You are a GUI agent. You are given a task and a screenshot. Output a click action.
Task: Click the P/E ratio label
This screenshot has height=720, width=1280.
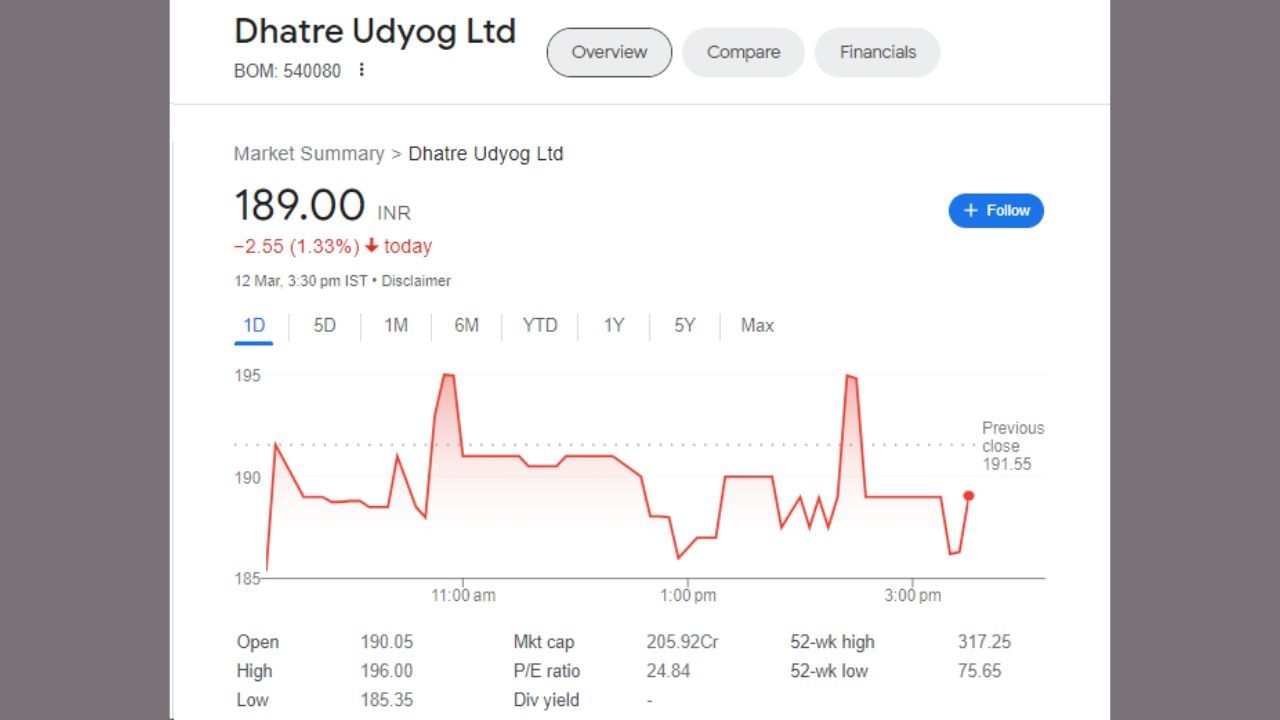coord(547,671)
